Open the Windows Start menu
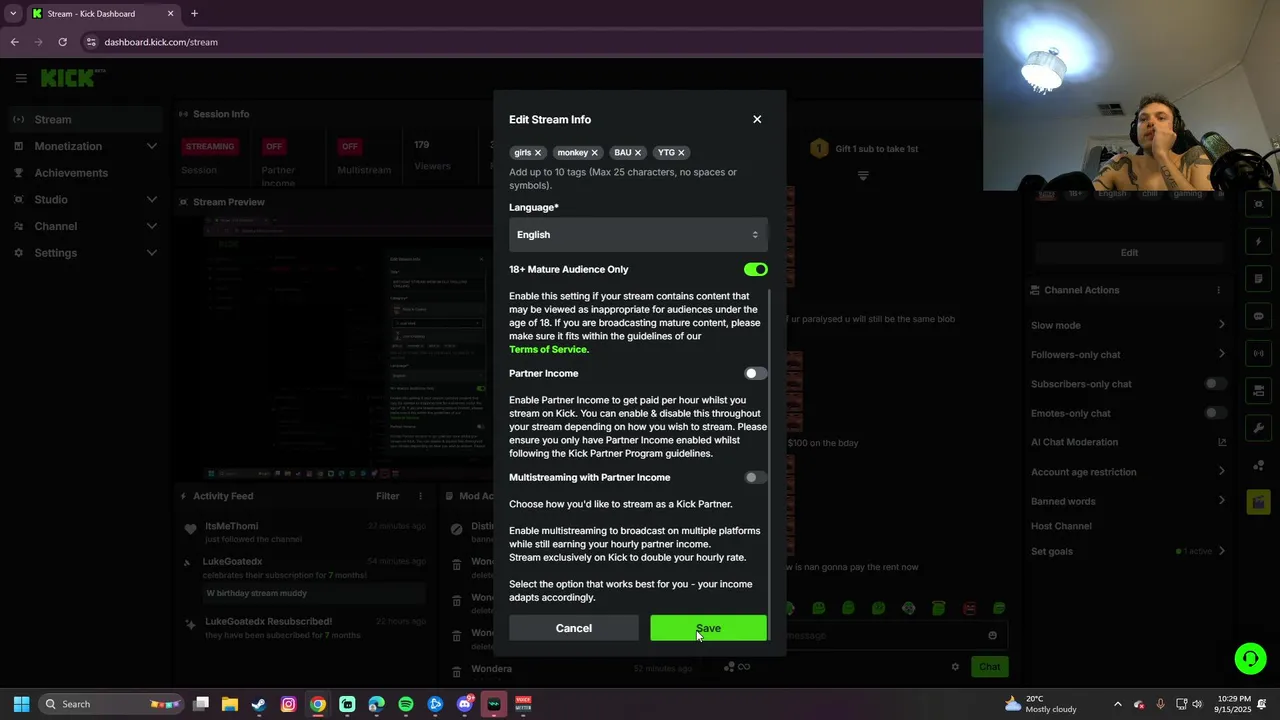The image size is (1280, 720). pos(21,704)
